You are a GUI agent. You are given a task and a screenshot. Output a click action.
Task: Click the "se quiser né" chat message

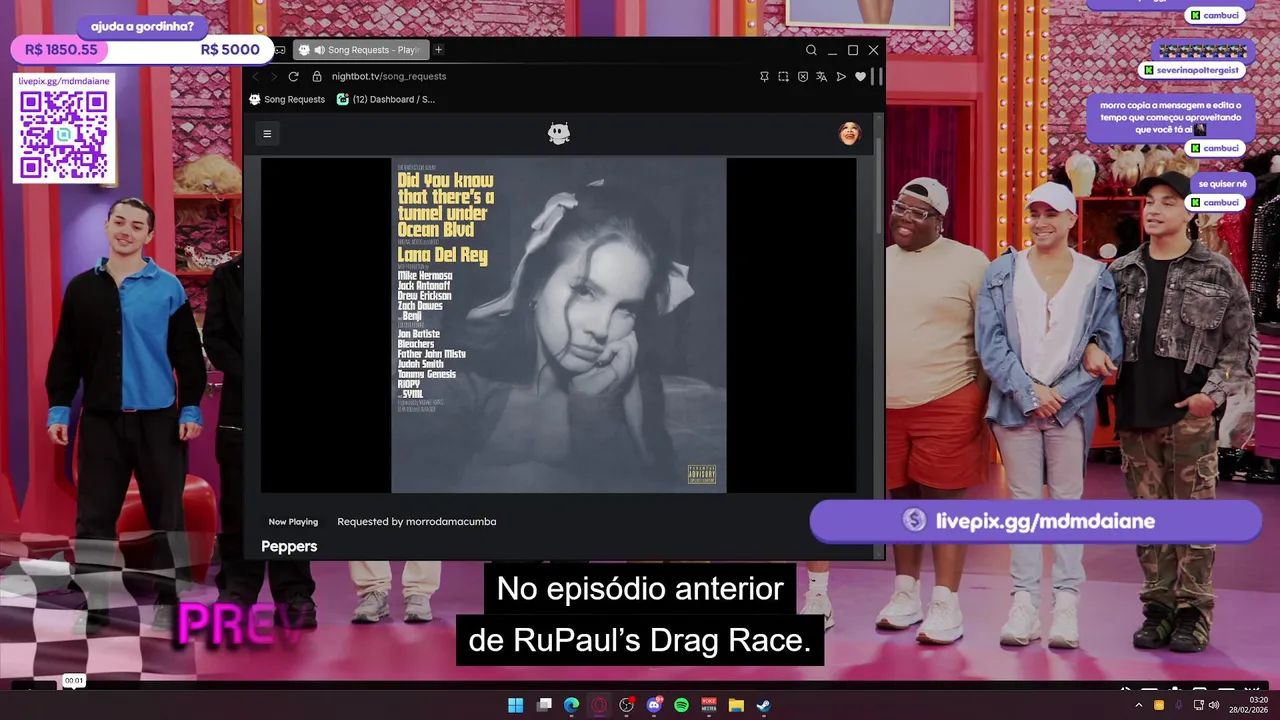click(x=1222, y=184)
